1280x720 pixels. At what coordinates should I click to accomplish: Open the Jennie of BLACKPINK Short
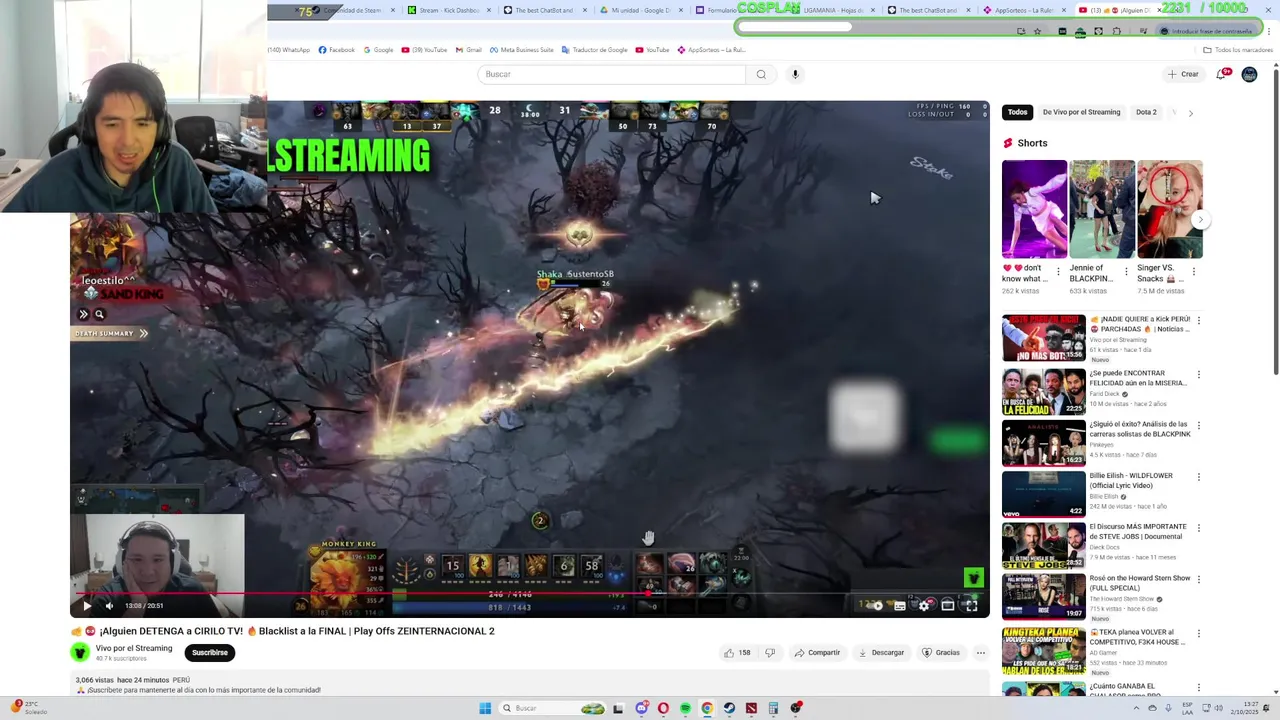1102,209
